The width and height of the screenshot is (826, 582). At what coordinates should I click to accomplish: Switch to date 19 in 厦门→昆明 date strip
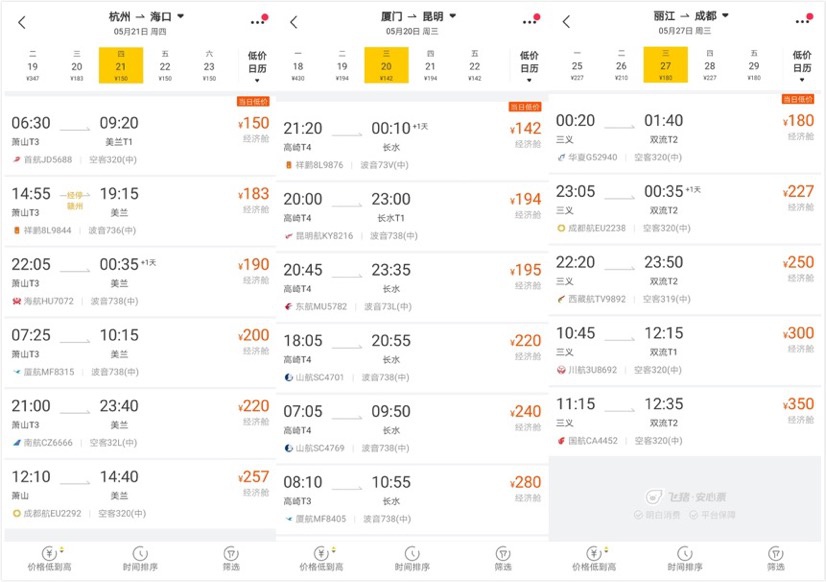click(342, 66)
